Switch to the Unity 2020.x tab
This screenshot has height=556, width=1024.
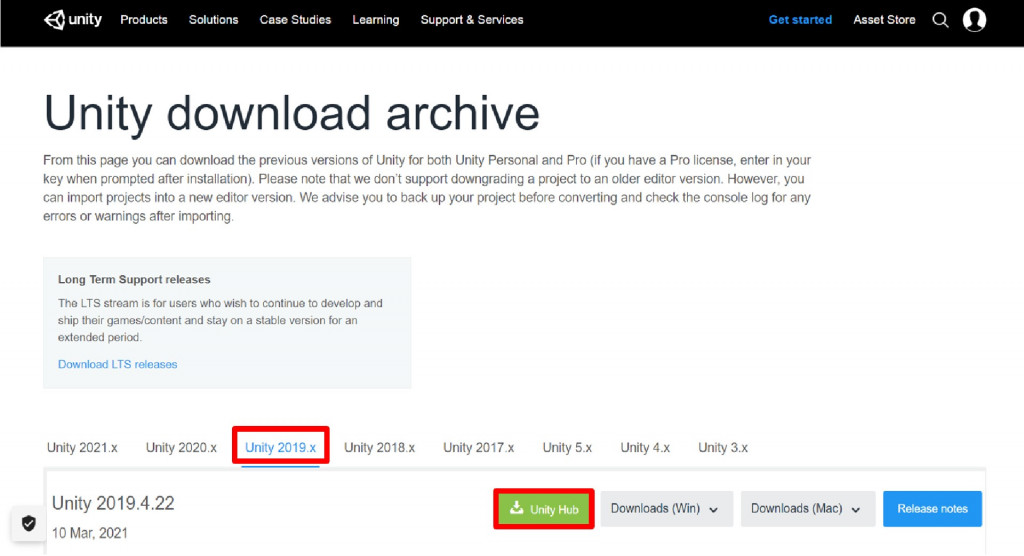(x=181, y=448)
